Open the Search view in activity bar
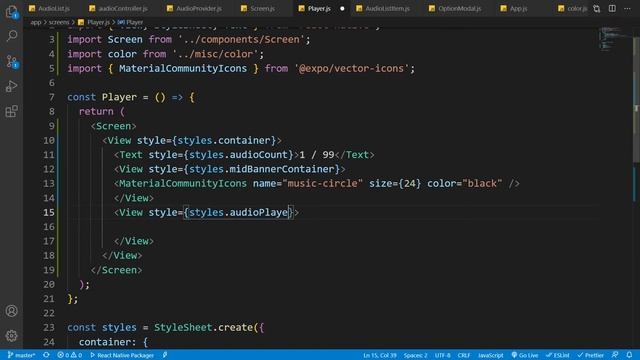 point(11,36)
